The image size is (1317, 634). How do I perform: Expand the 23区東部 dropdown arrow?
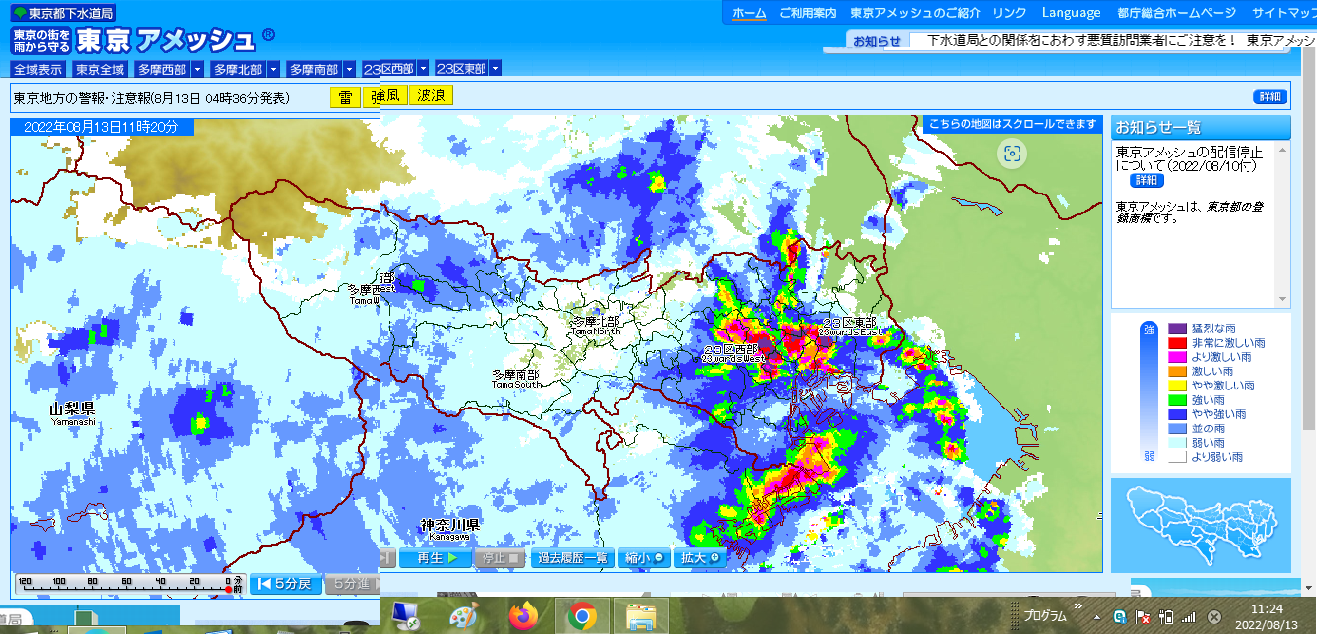pos(496,69)
